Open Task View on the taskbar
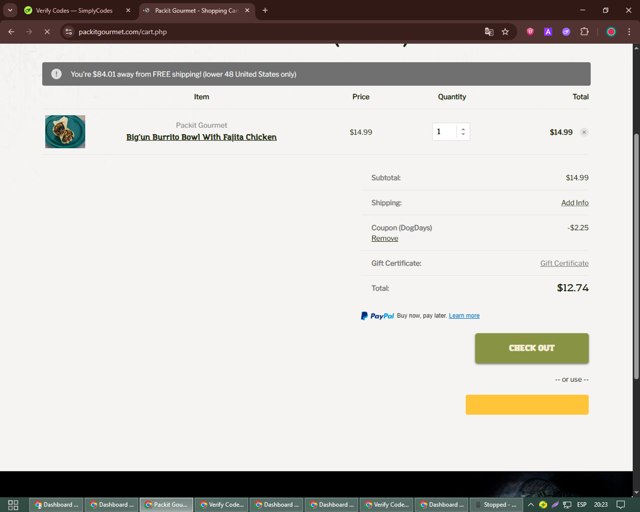The height and width of the screenshot is (512, 640). click(13, 505)
